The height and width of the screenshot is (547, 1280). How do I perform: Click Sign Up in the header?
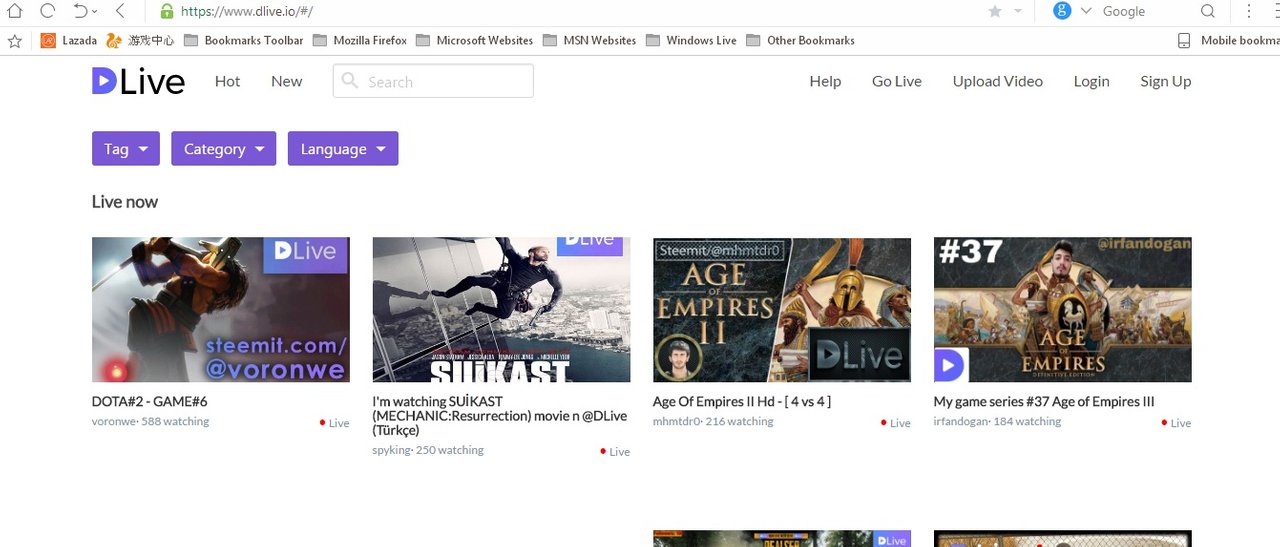tap(1166, 81)
